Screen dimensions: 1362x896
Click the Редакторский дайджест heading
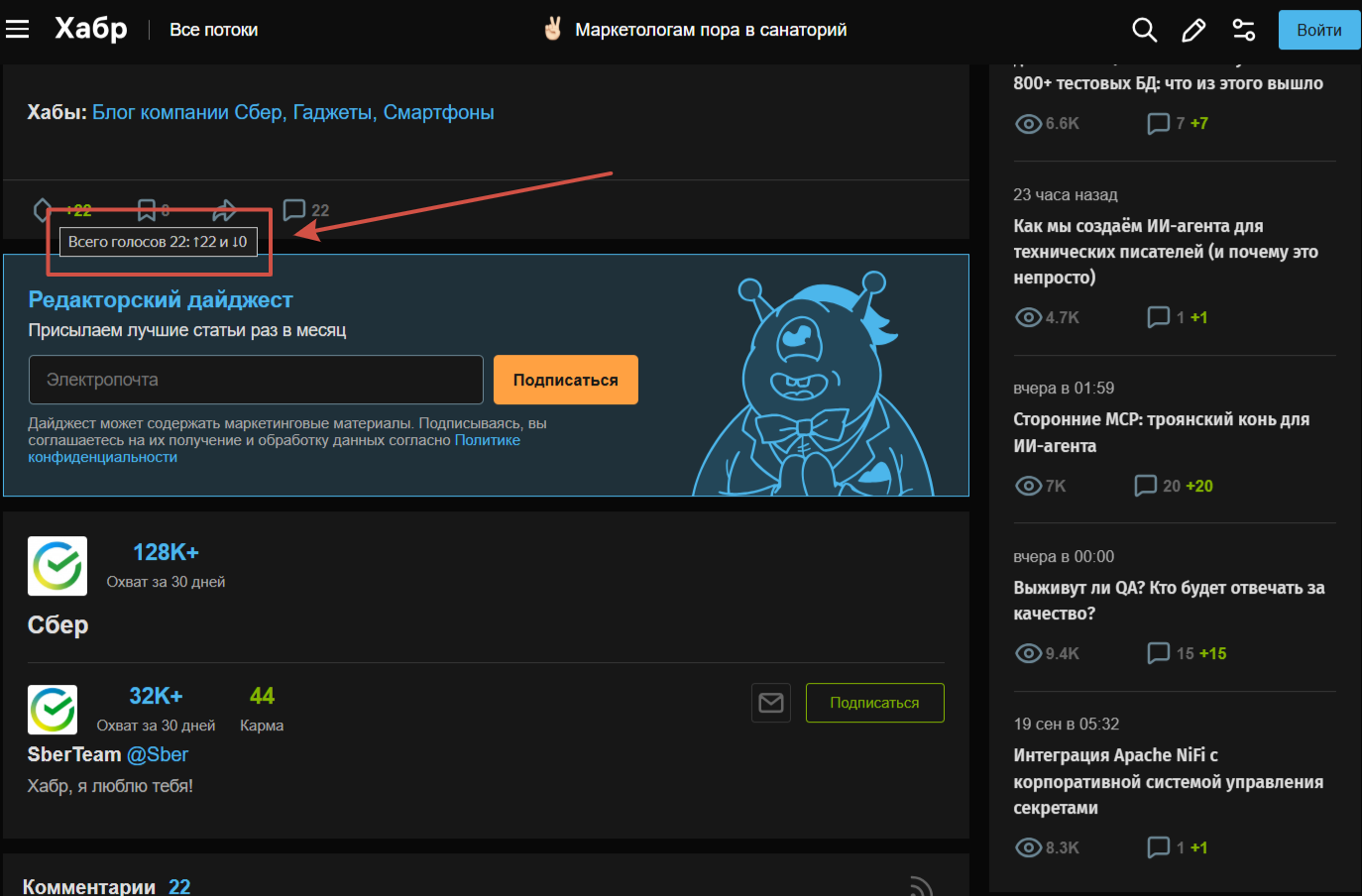pos(161,299)
